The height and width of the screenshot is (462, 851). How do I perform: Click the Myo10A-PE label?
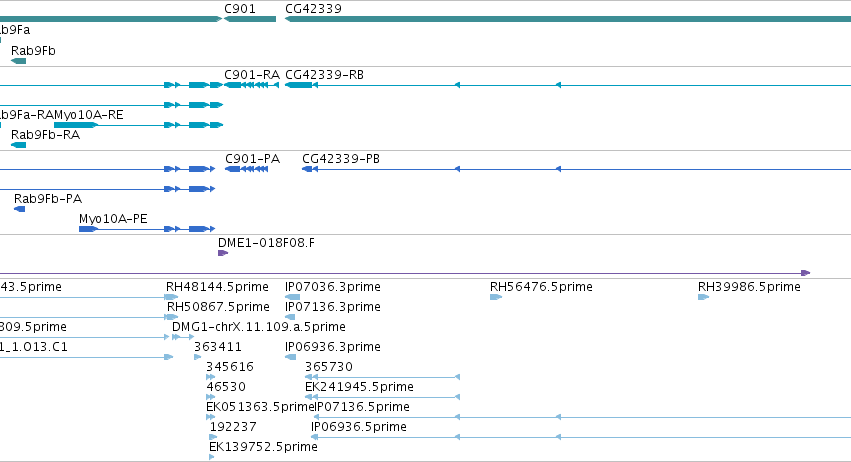(113, 219)
